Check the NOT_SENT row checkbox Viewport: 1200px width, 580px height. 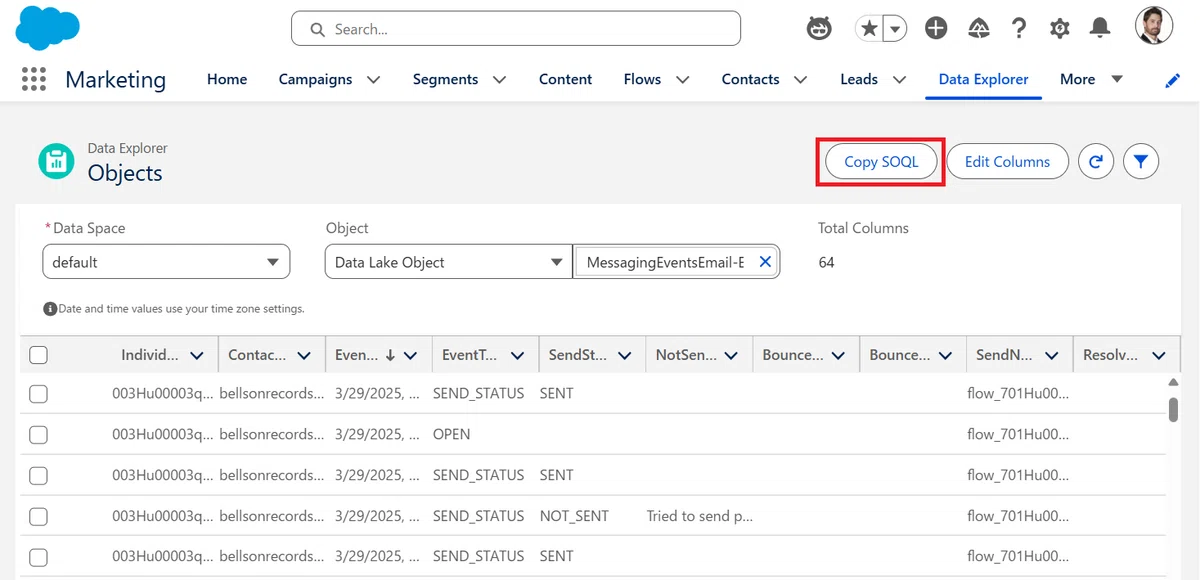pyautogui.click(x=38, y=516)
